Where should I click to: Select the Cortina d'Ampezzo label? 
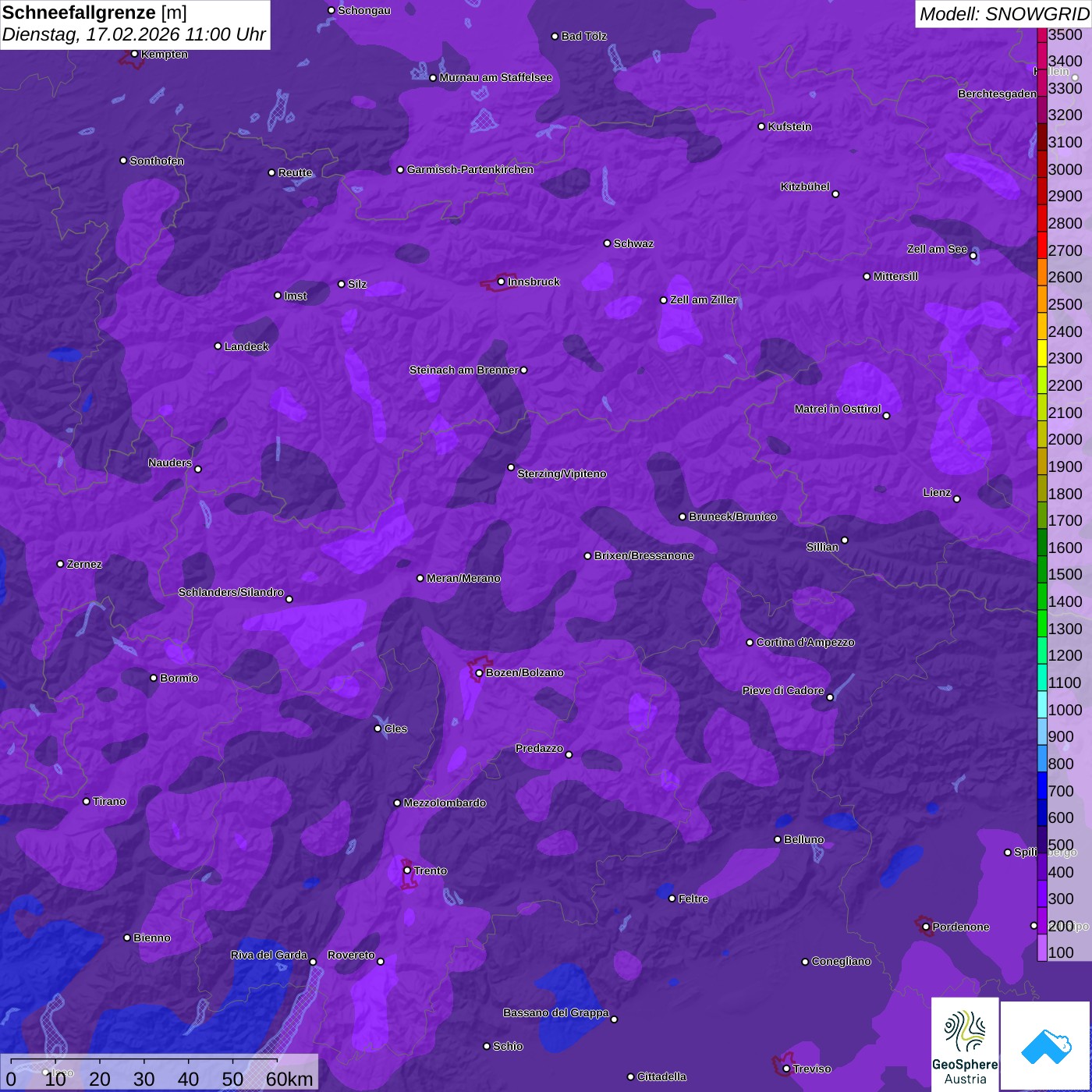tap(805, 643)
